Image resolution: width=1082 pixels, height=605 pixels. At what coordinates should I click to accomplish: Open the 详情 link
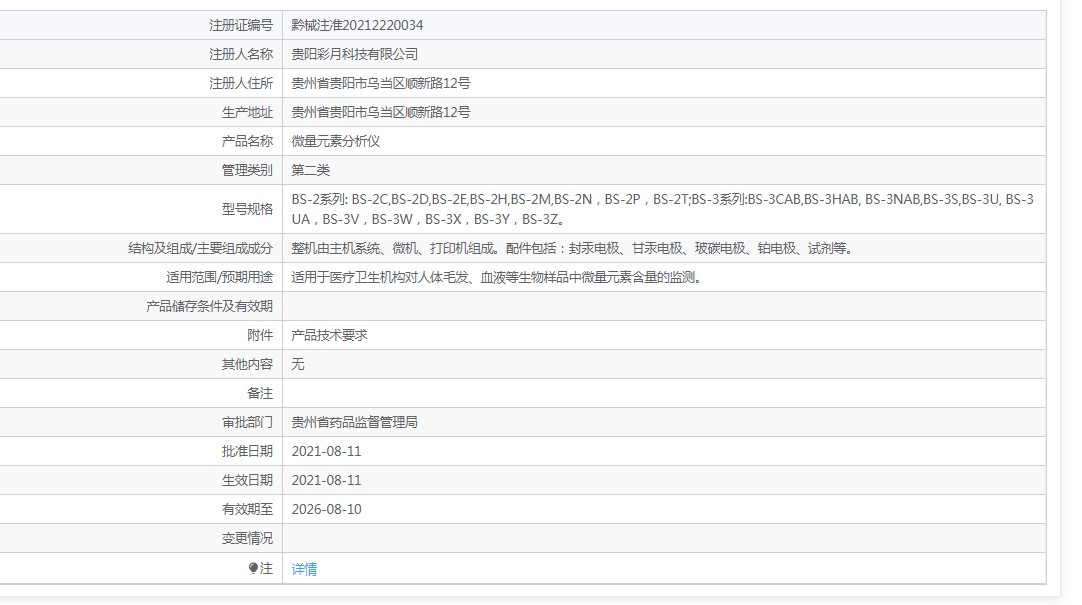tap(304, 569)
